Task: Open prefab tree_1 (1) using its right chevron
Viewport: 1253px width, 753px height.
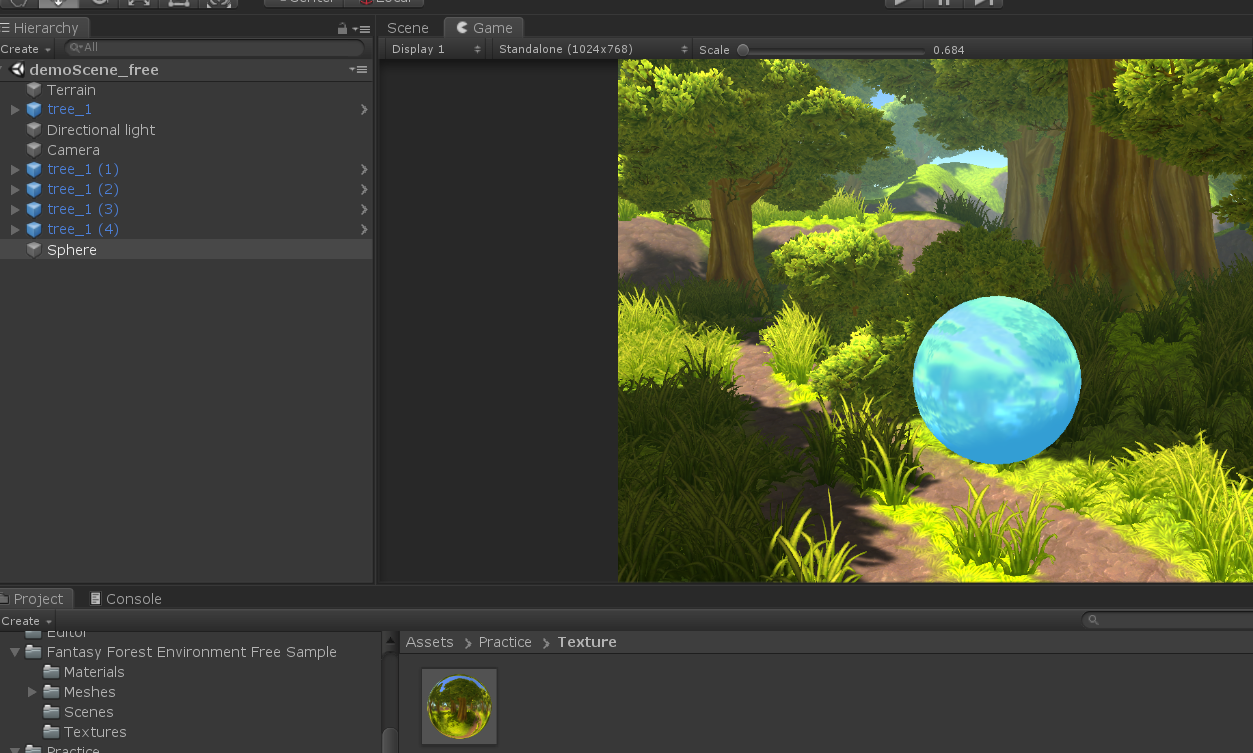Action: (x=364, y=169)
